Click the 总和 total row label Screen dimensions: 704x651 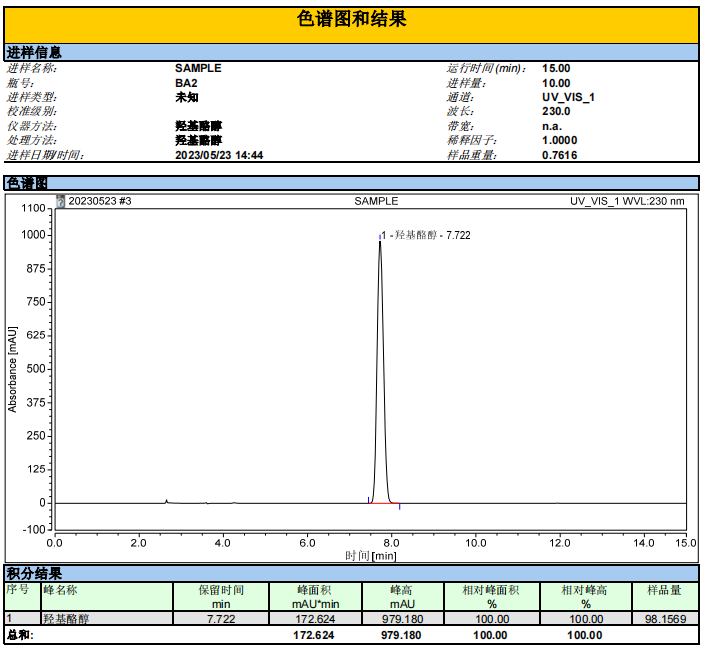[x=19, y=634]
